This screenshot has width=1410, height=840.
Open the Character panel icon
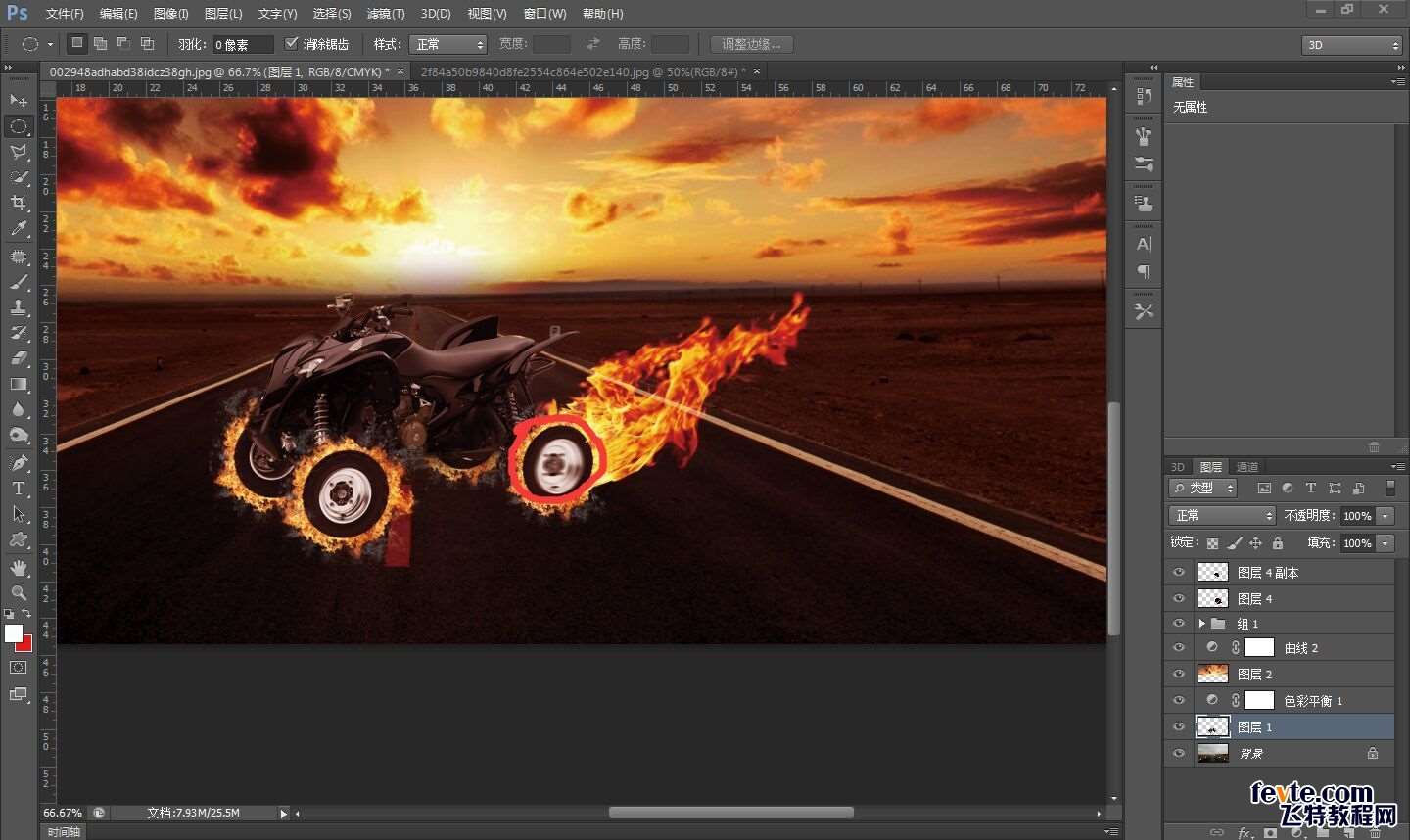(1144, 245)
